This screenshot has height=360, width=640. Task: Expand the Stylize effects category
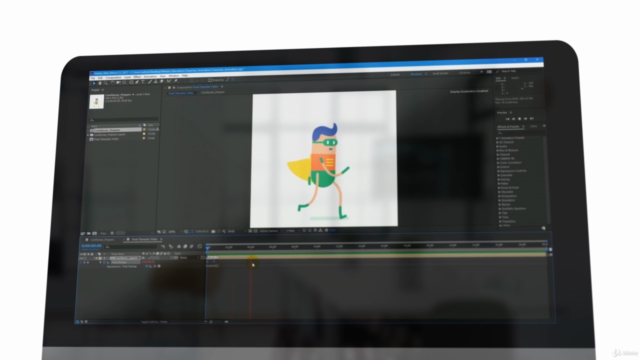[x=500, y=204]
